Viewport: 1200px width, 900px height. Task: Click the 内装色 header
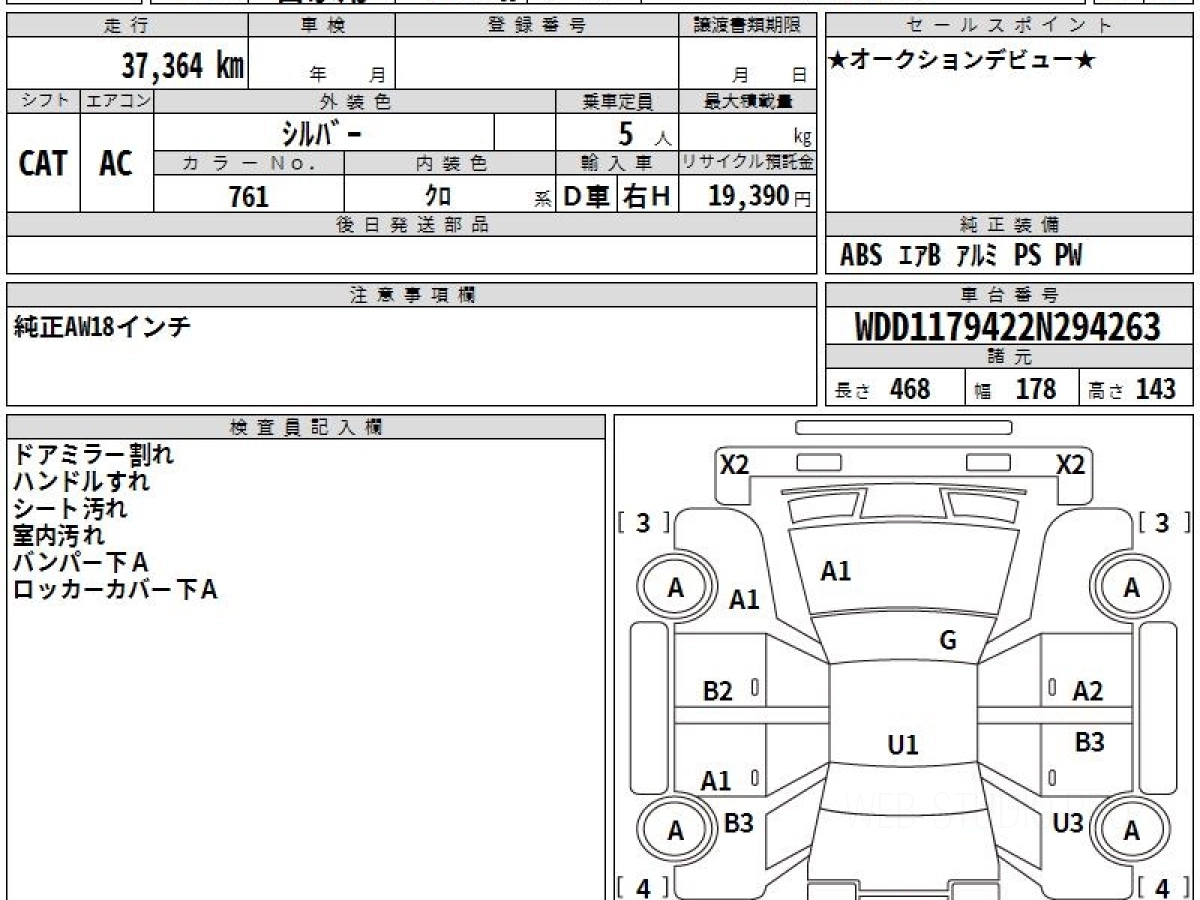point(450,163)
